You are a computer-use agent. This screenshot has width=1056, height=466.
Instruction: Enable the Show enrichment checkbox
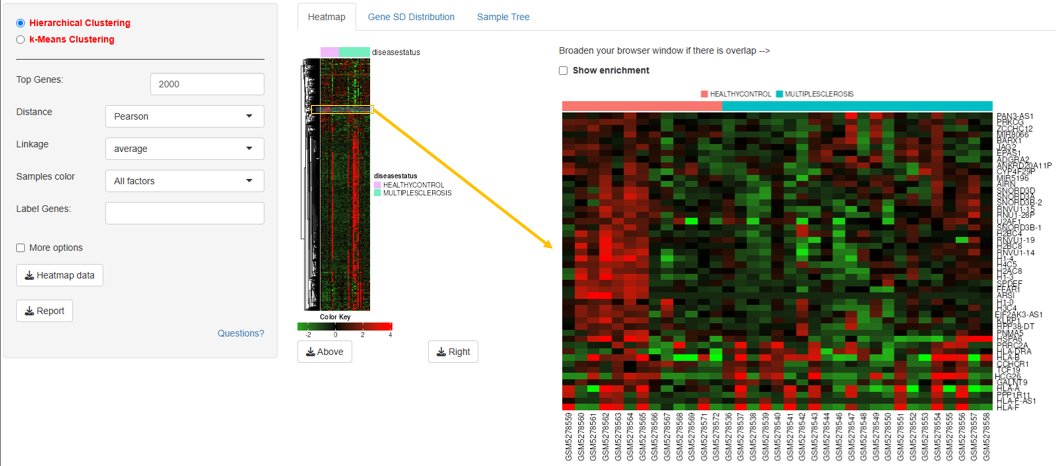564,70
